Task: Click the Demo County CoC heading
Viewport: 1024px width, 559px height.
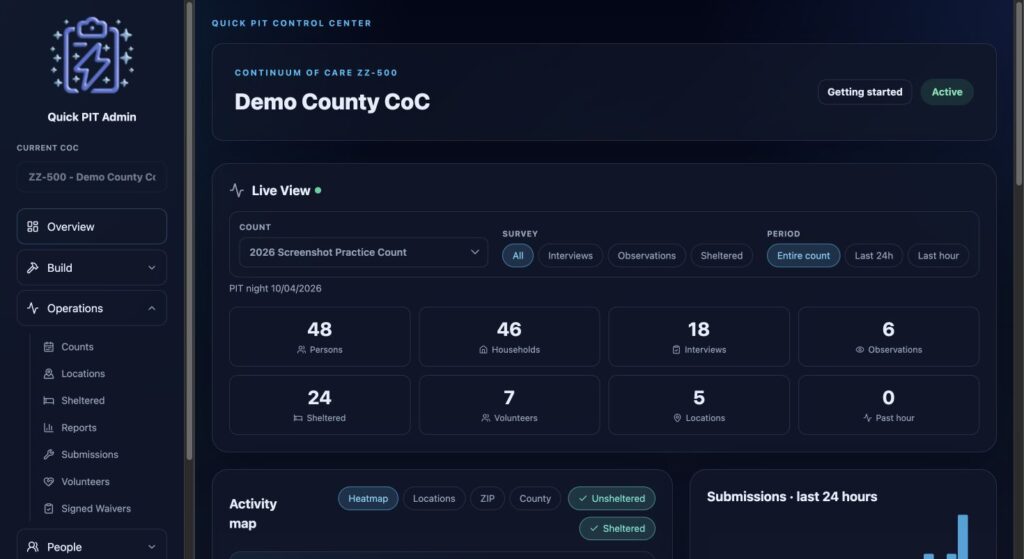Action: tap(332, 102)
